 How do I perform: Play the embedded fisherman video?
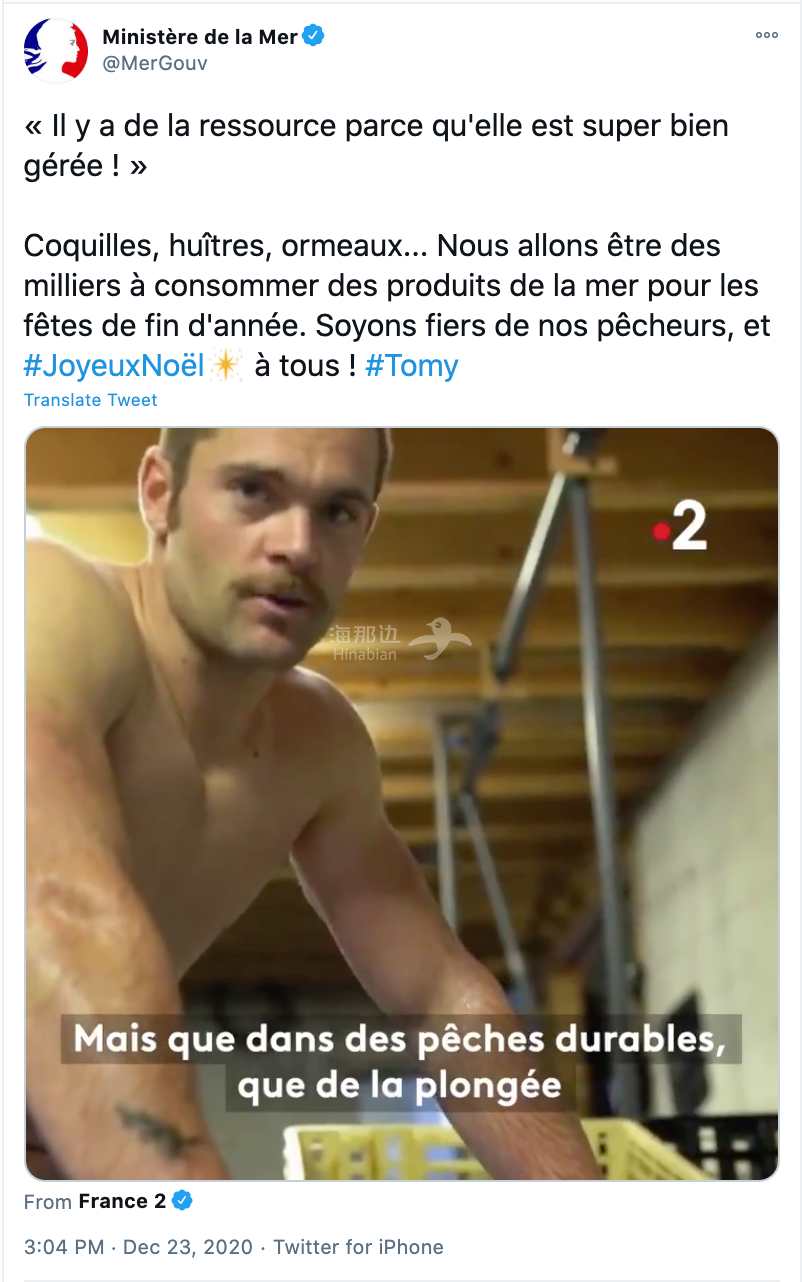(401, 804)
